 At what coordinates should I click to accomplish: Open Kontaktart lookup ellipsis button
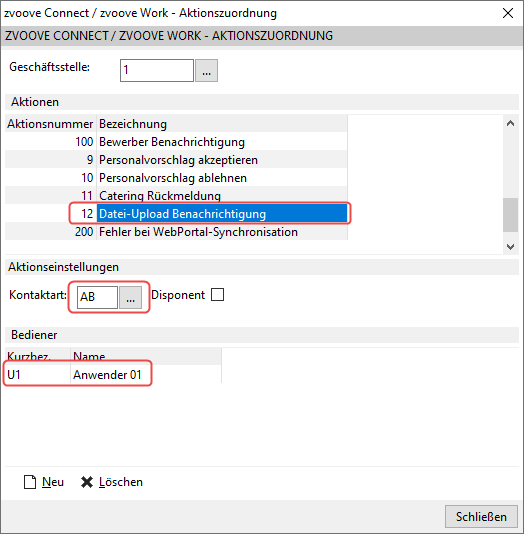click(130, 297)
